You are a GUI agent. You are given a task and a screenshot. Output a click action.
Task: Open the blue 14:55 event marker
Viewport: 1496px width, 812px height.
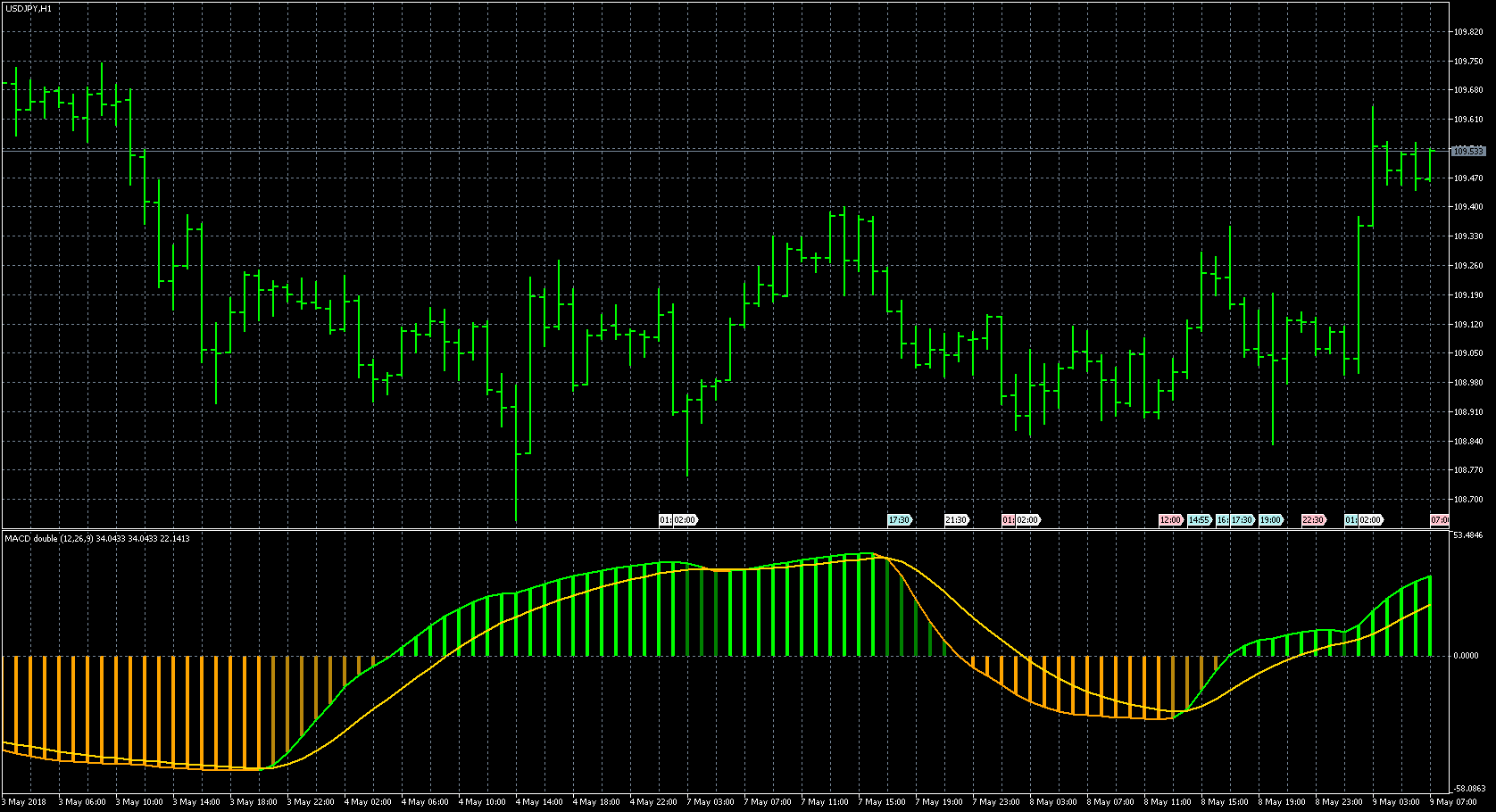tap(1199, 519)
